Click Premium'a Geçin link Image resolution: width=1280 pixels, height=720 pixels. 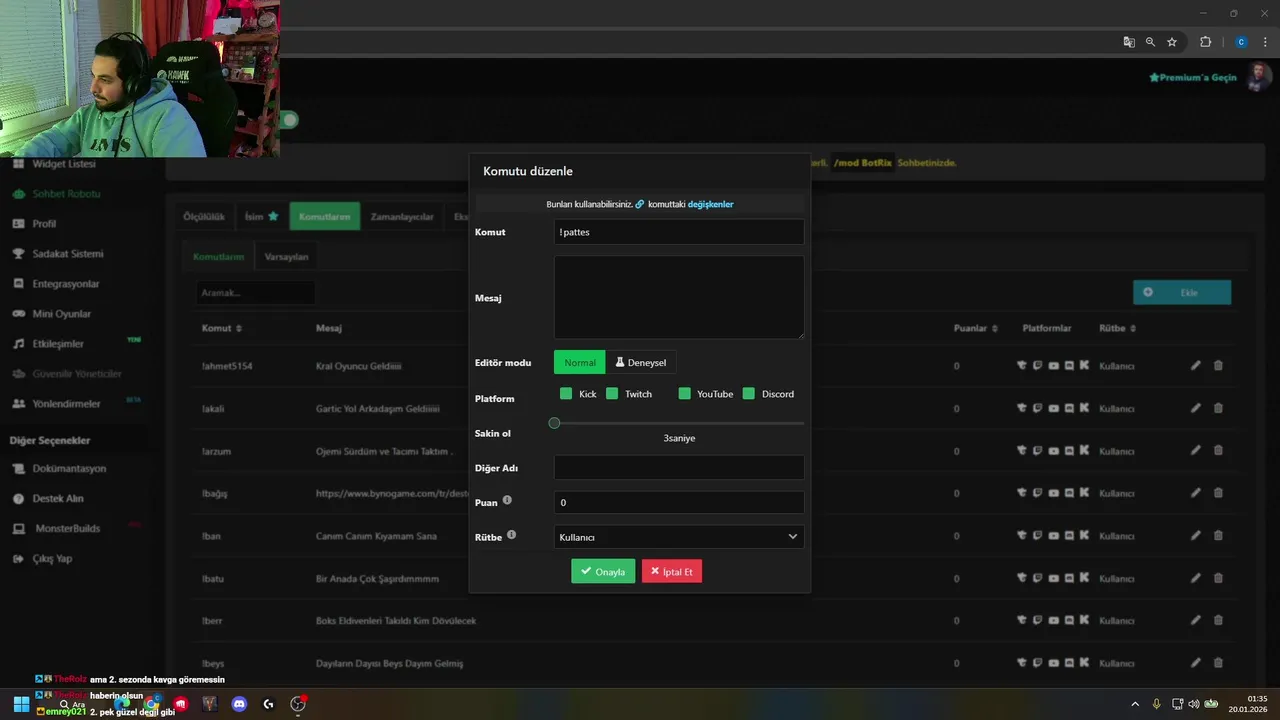pos(1193,77)
